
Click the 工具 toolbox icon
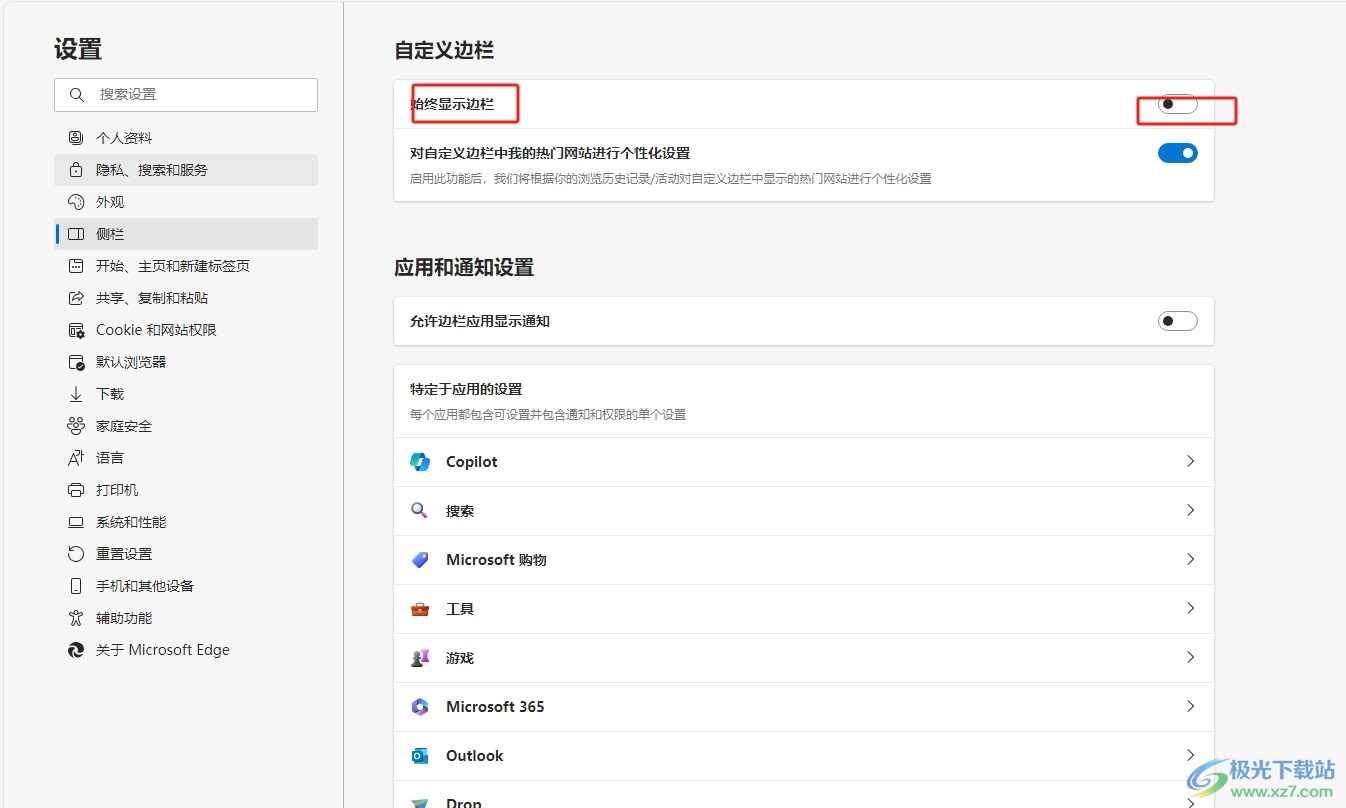point(420,609)
